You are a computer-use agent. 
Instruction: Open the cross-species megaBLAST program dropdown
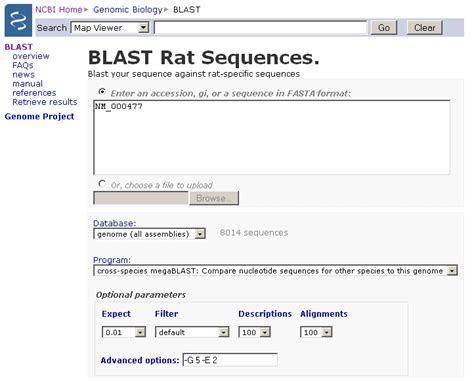[276, 271]
